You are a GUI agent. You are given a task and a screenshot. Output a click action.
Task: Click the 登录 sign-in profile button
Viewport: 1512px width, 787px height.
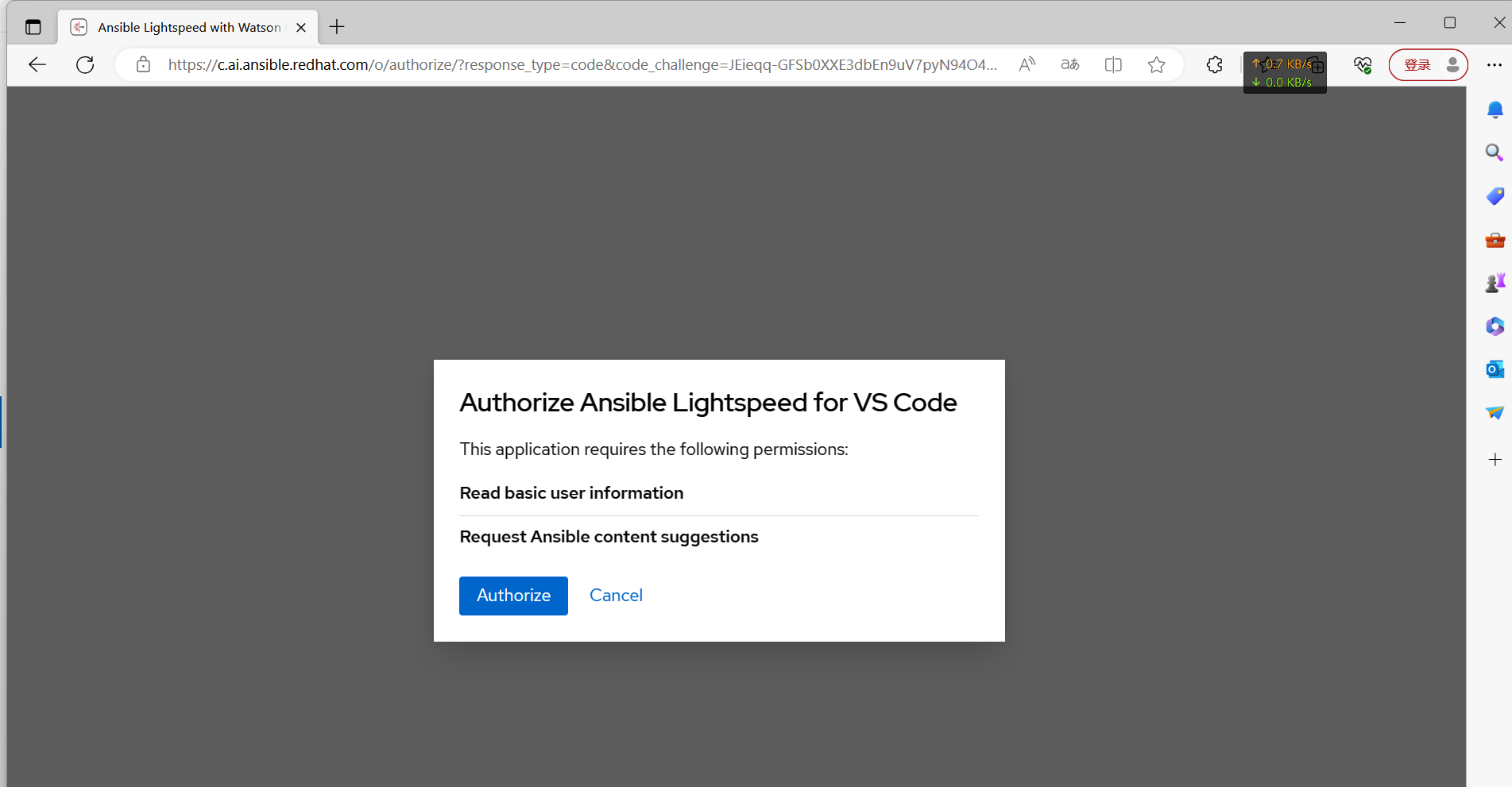[x=1429, y=65]
